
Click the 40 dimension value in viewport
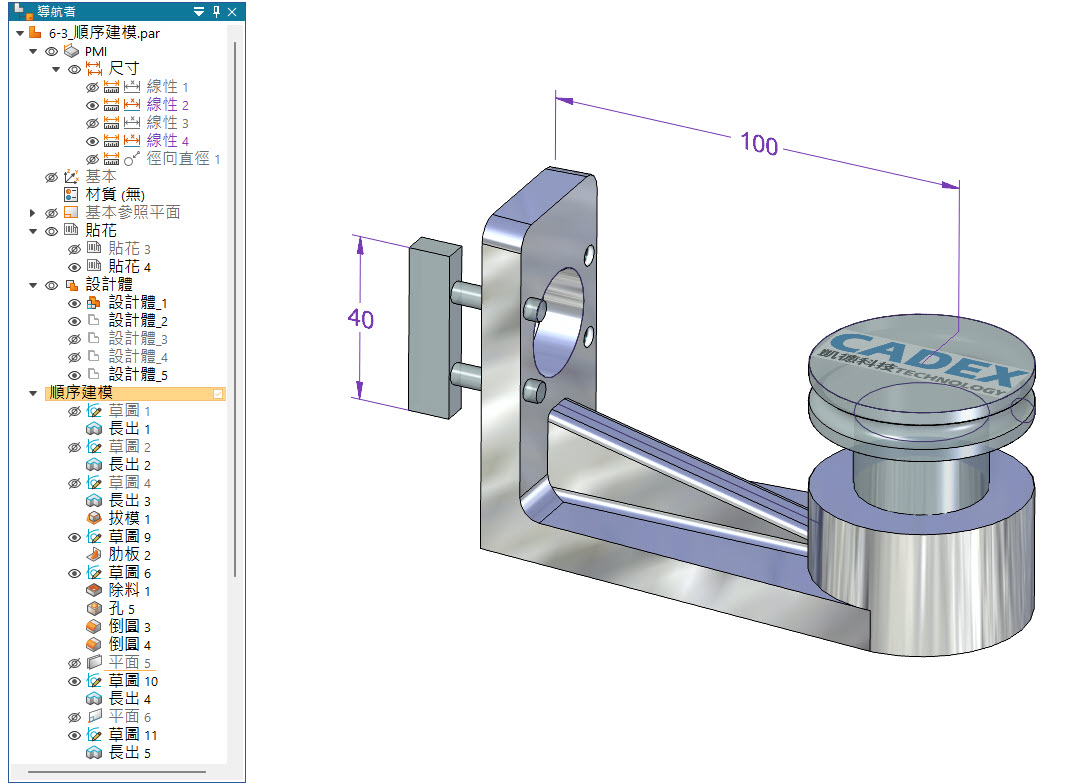pos(360,319)
